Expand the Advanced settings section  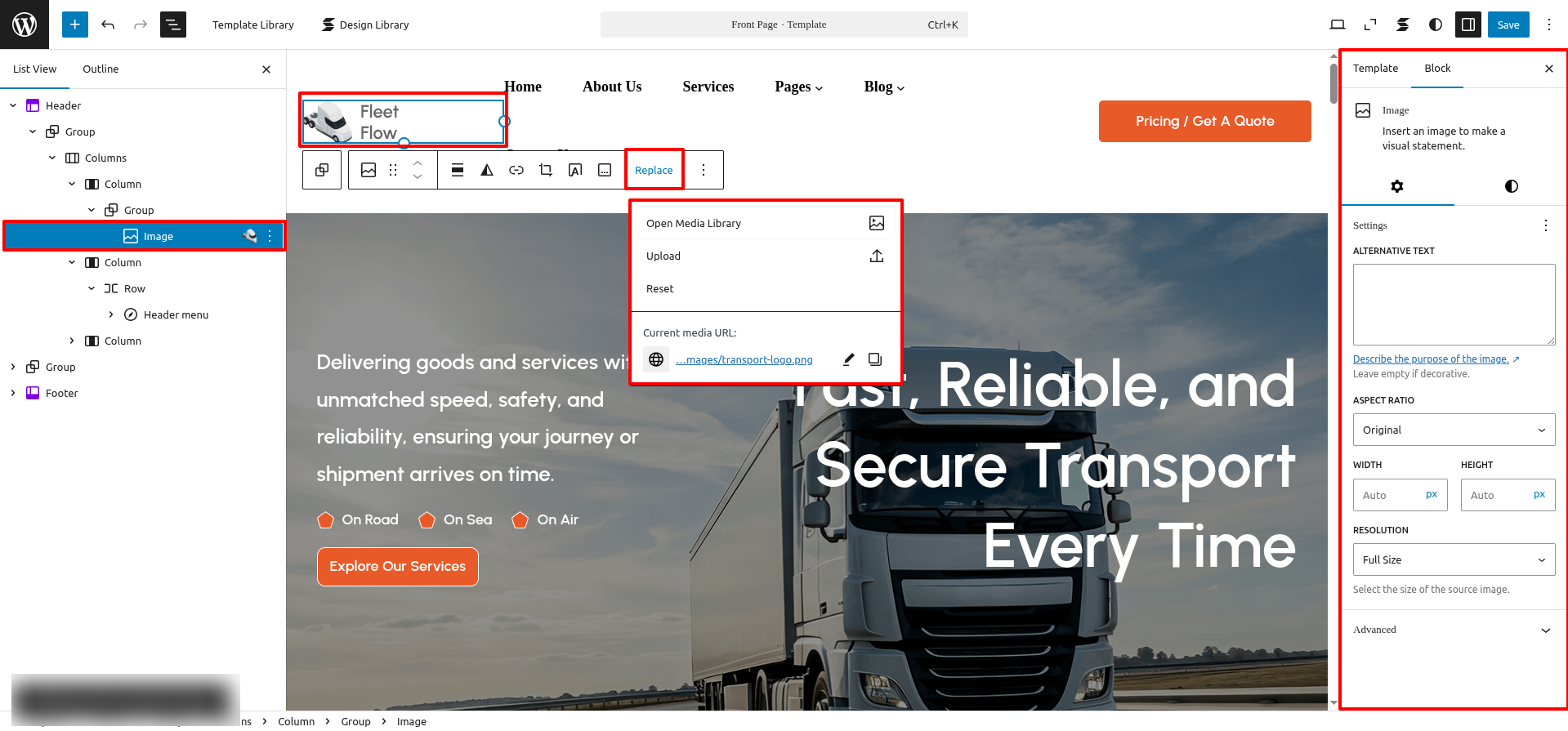[1454, 630]
